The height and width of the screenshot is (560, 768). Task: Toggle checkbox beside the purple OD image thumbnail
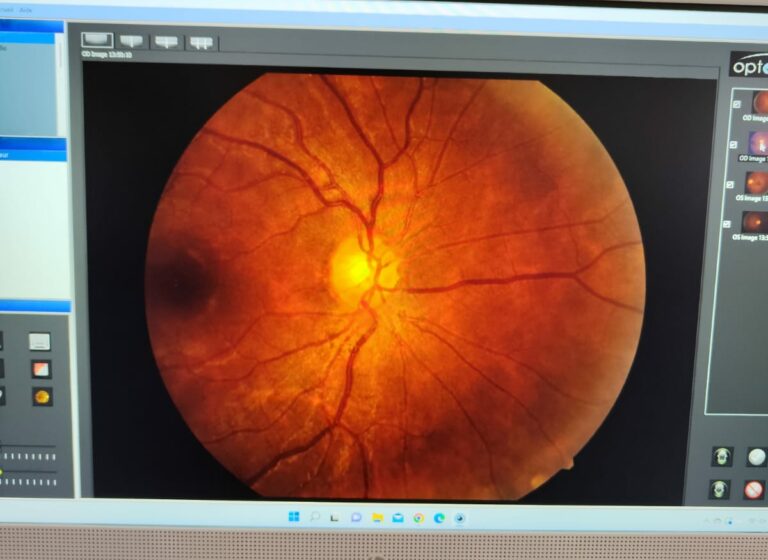point(733,145)
